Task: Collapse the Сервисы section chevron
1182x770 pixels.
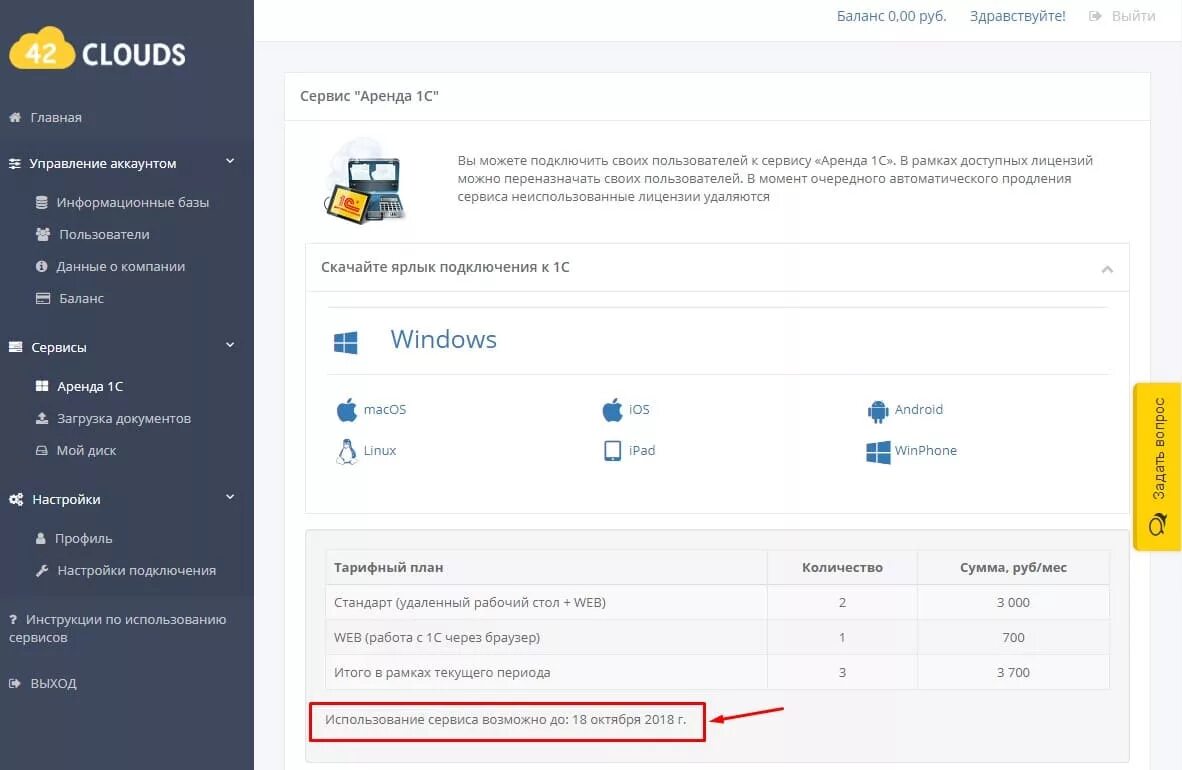Action: click(x=230, y=345)
